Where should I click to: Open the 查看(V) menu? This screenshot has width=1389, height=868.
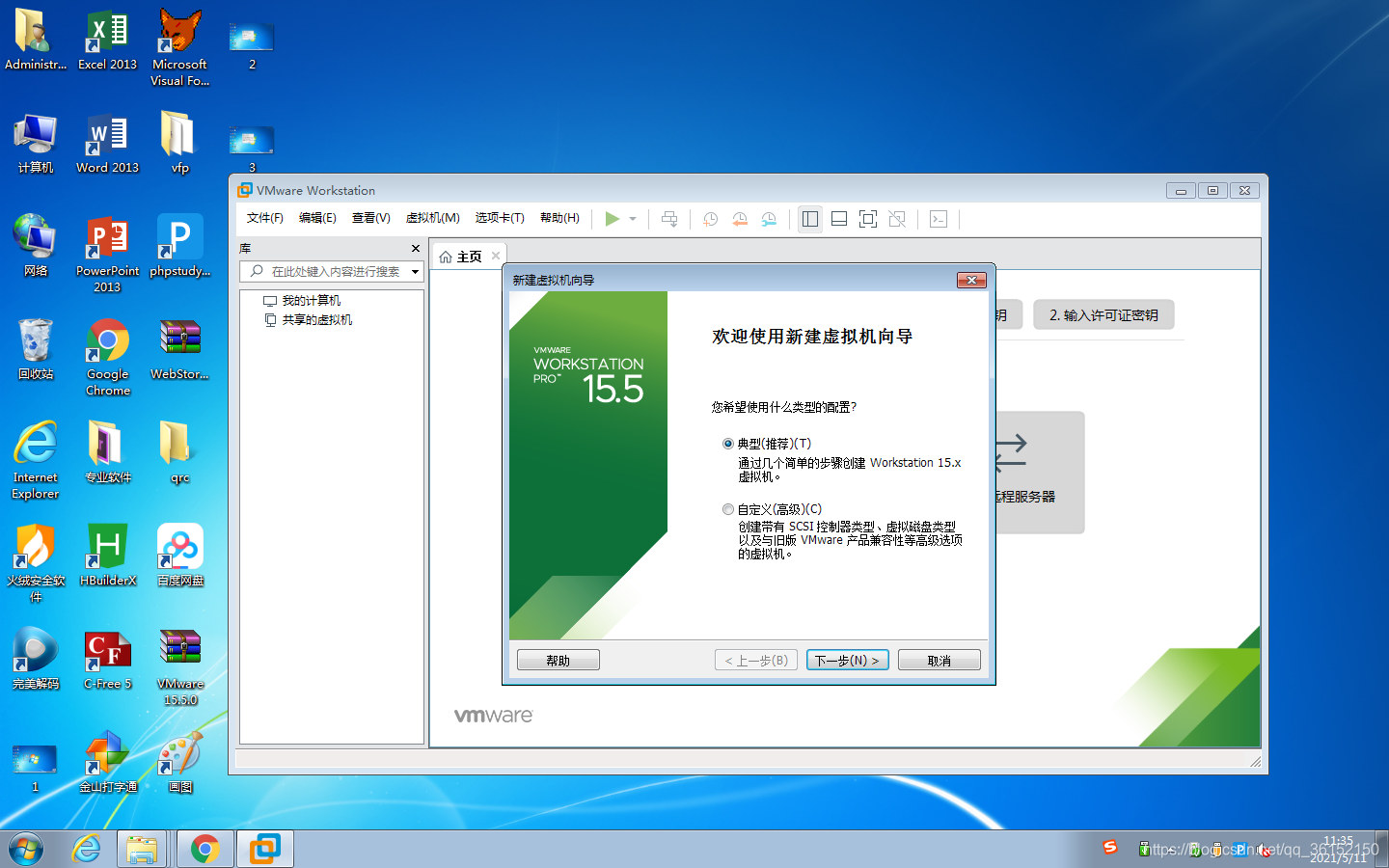point(370,218)
